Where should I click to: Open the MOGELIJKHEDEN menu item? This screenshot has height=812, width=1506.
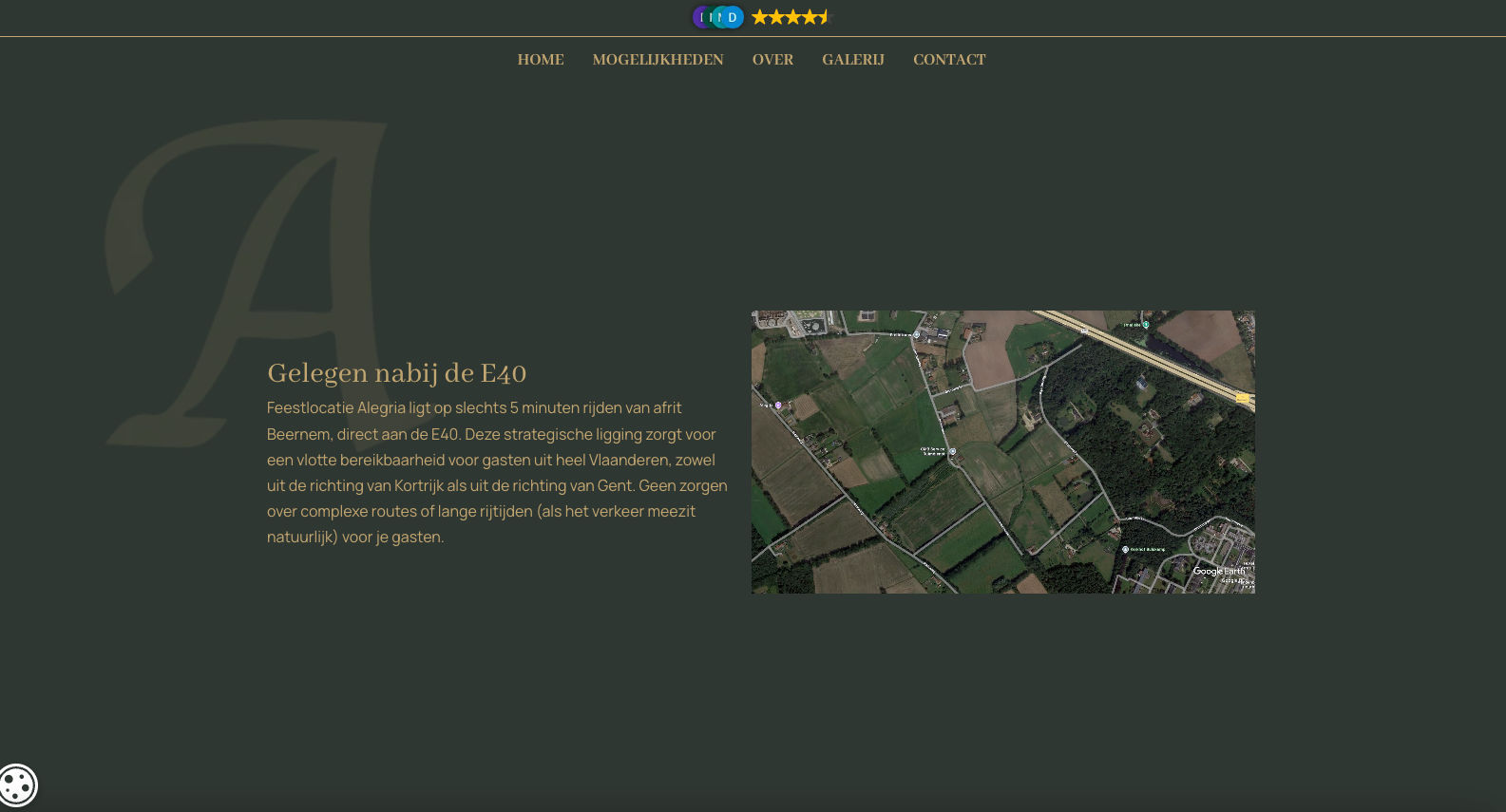[x=658, y=60]
